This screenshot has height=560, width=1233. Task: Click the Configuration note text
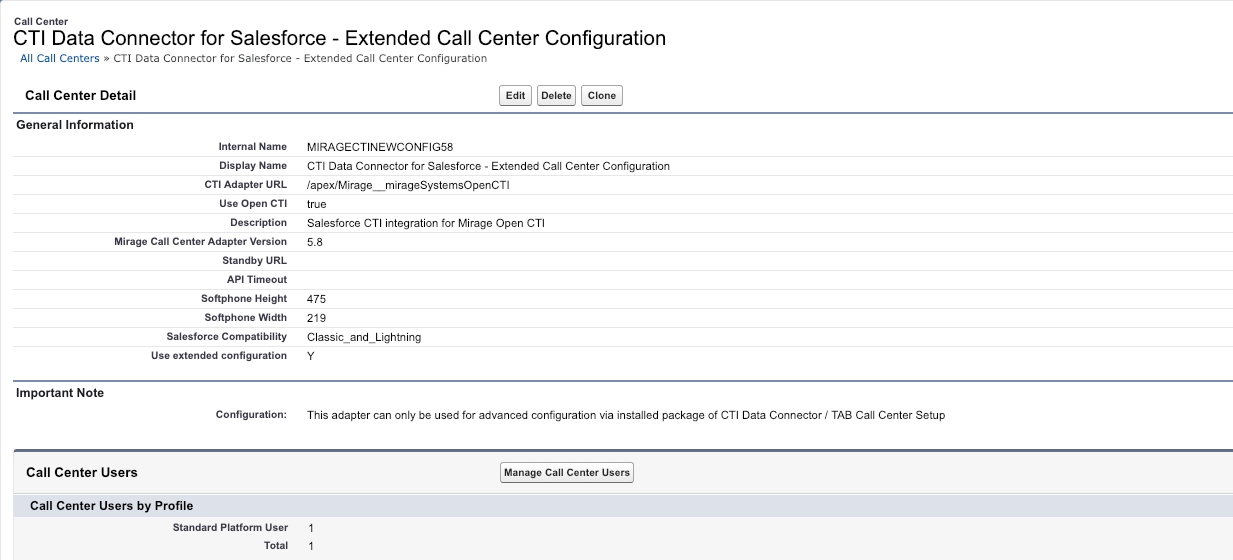[x=626, y=415]
